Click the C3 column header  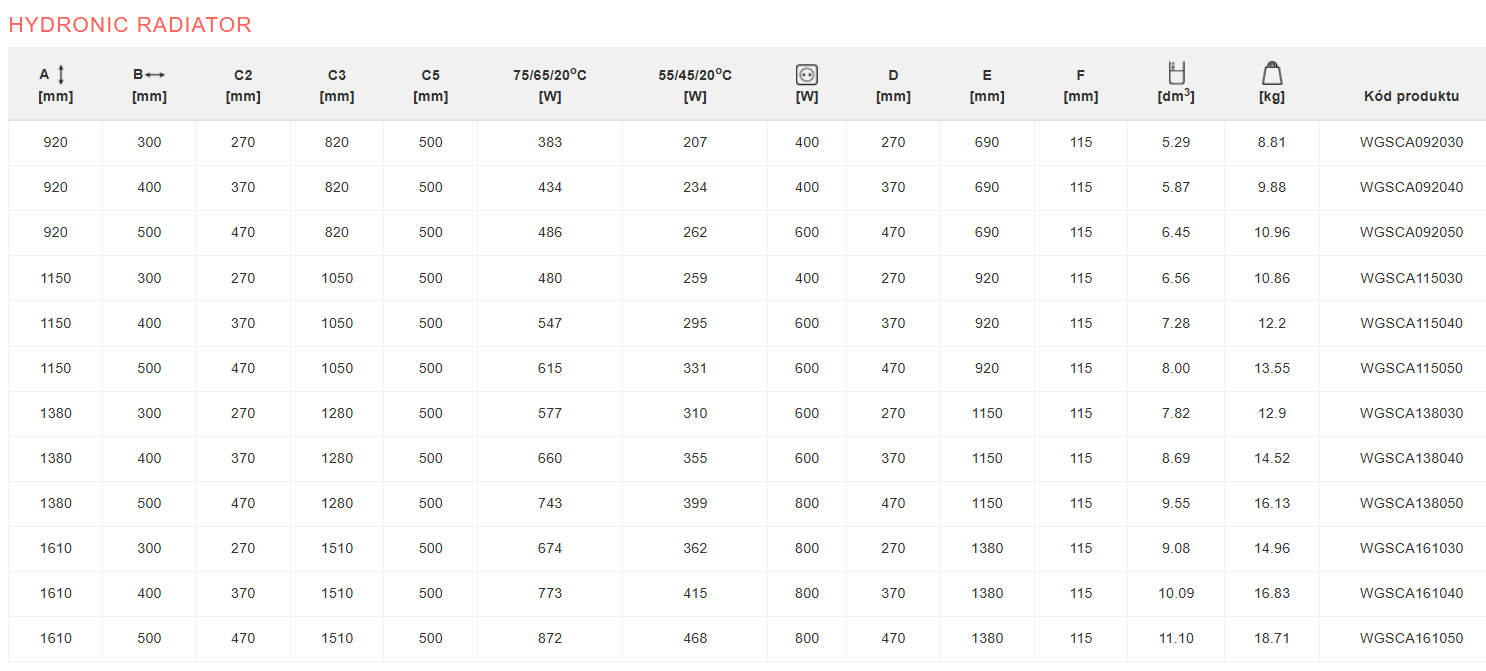pos(337,85)
